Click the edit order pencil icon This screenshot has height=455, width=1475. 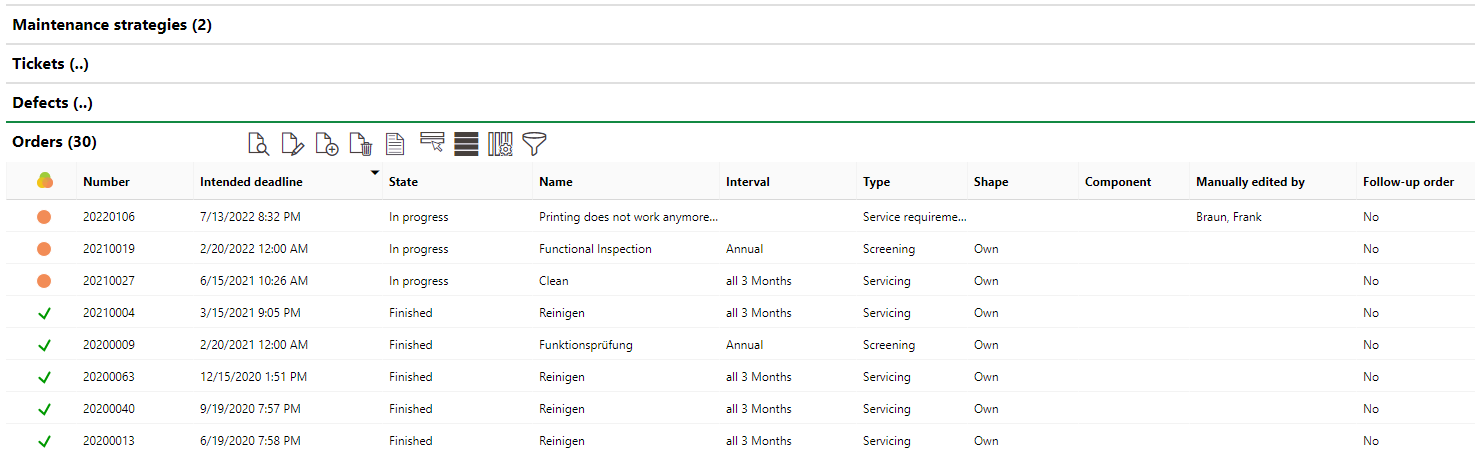click(x=292, y=144)
